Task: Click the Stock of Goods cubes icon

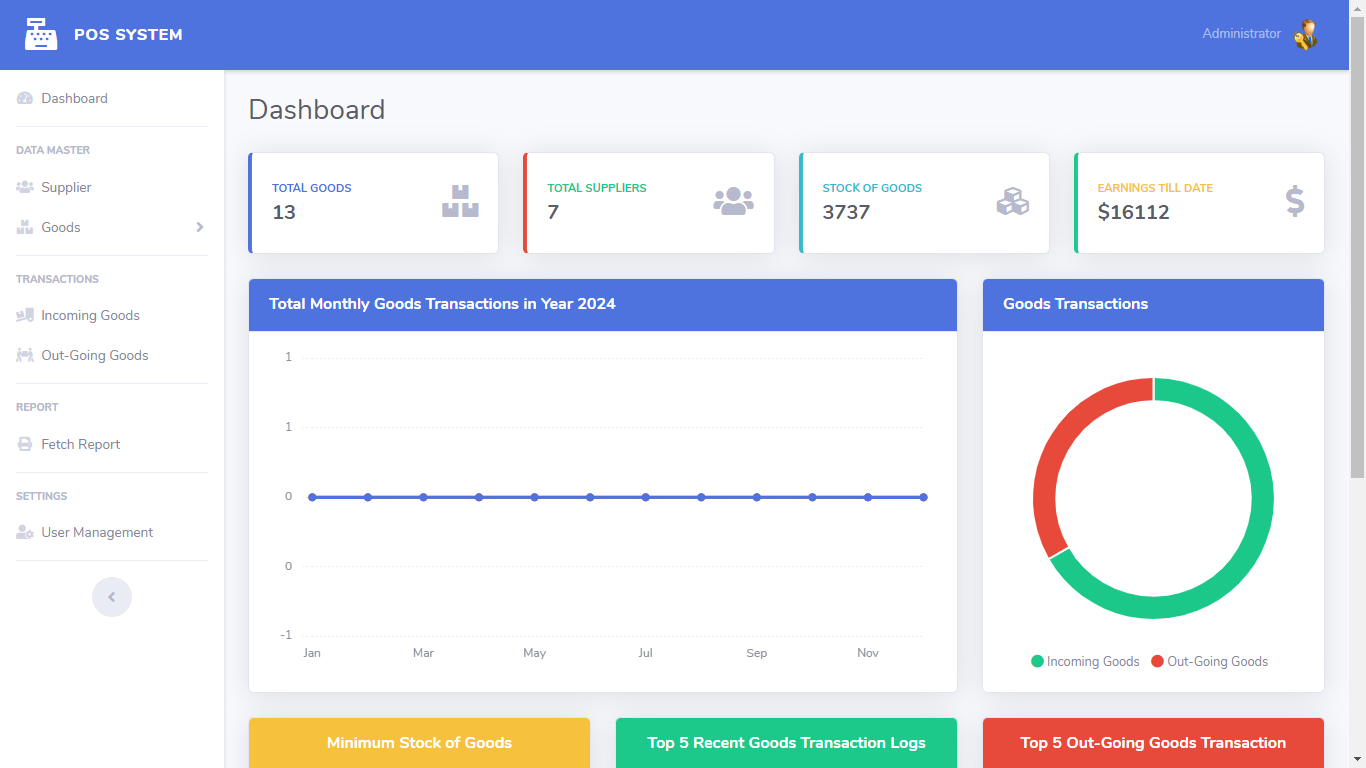Action: 1012,201
